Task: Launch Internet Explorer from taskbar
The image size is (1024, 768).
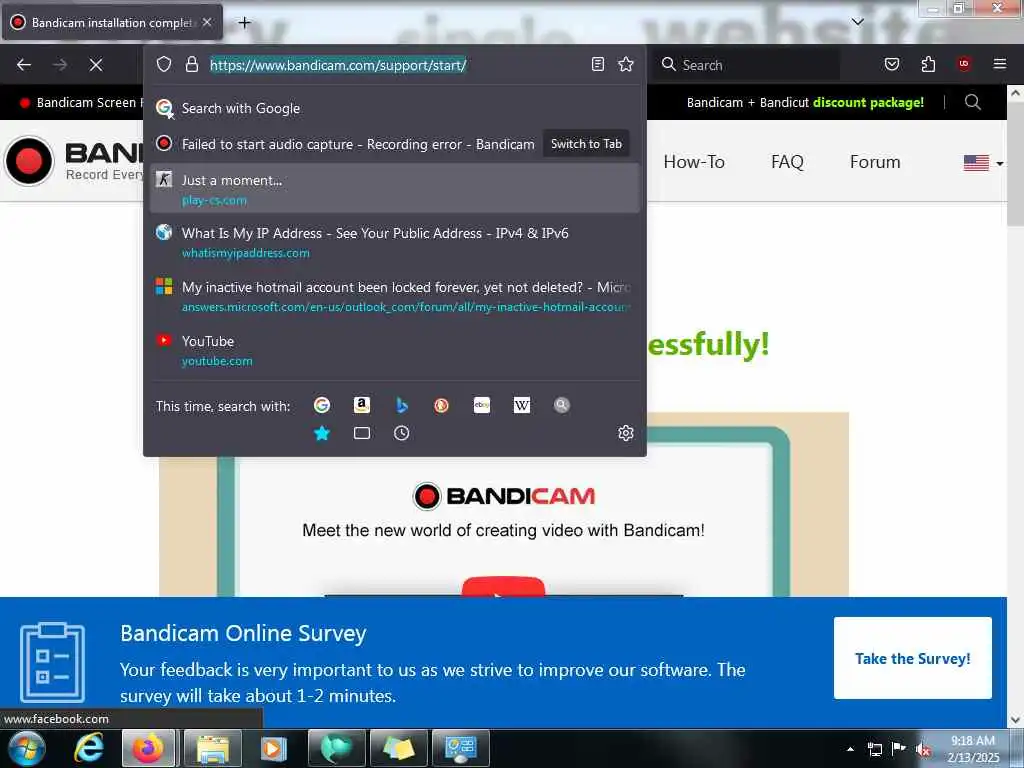Action: point(89,748)
